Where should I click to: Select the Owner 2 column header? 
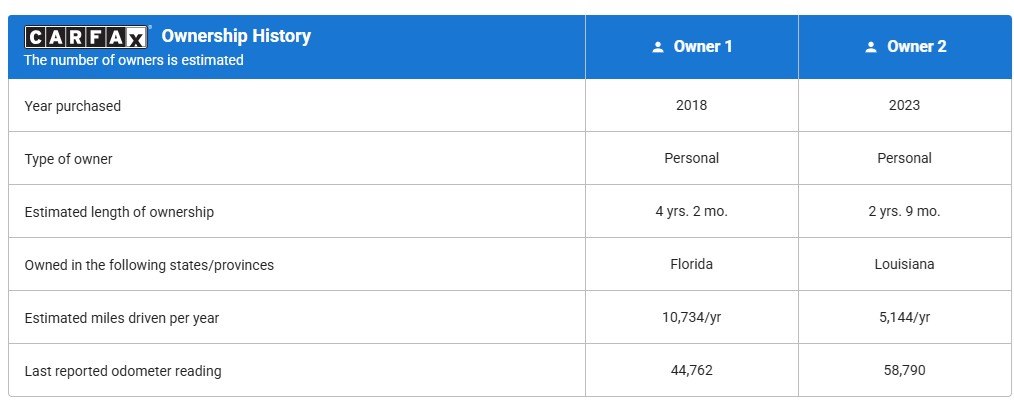click(x=916, y=47)
